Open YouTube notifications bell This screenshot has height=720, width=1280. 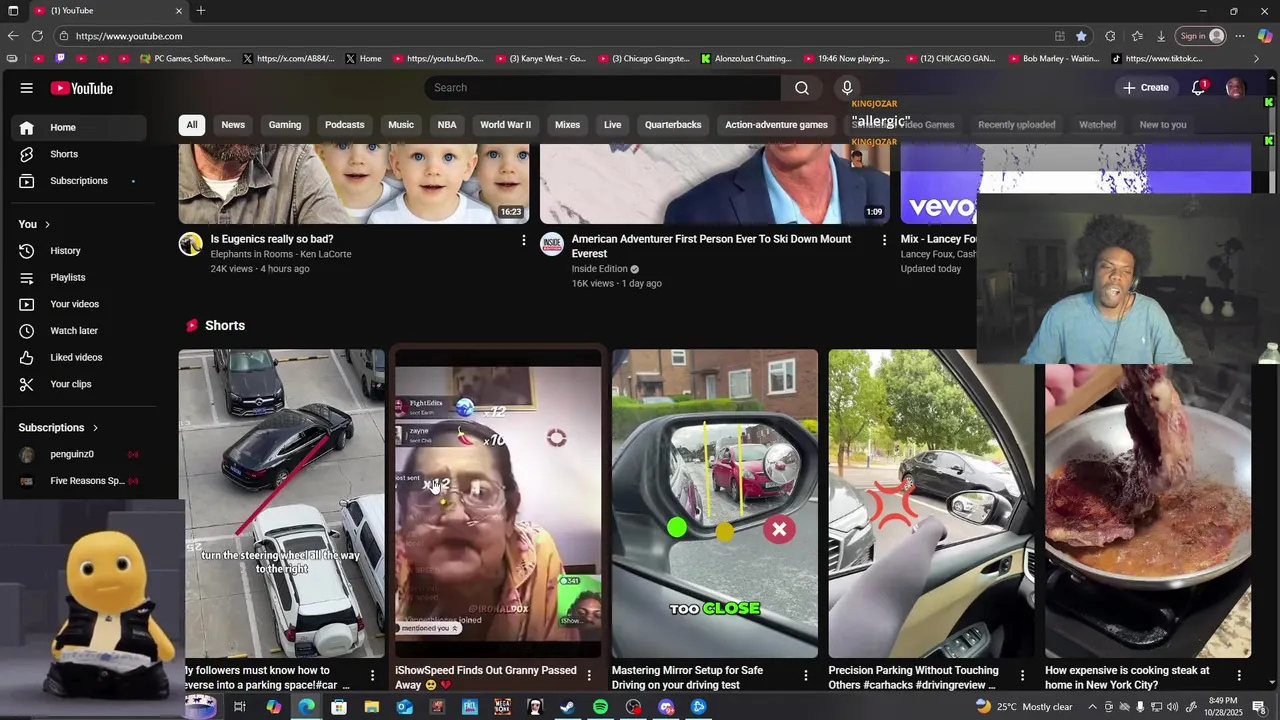point(1198,88)
